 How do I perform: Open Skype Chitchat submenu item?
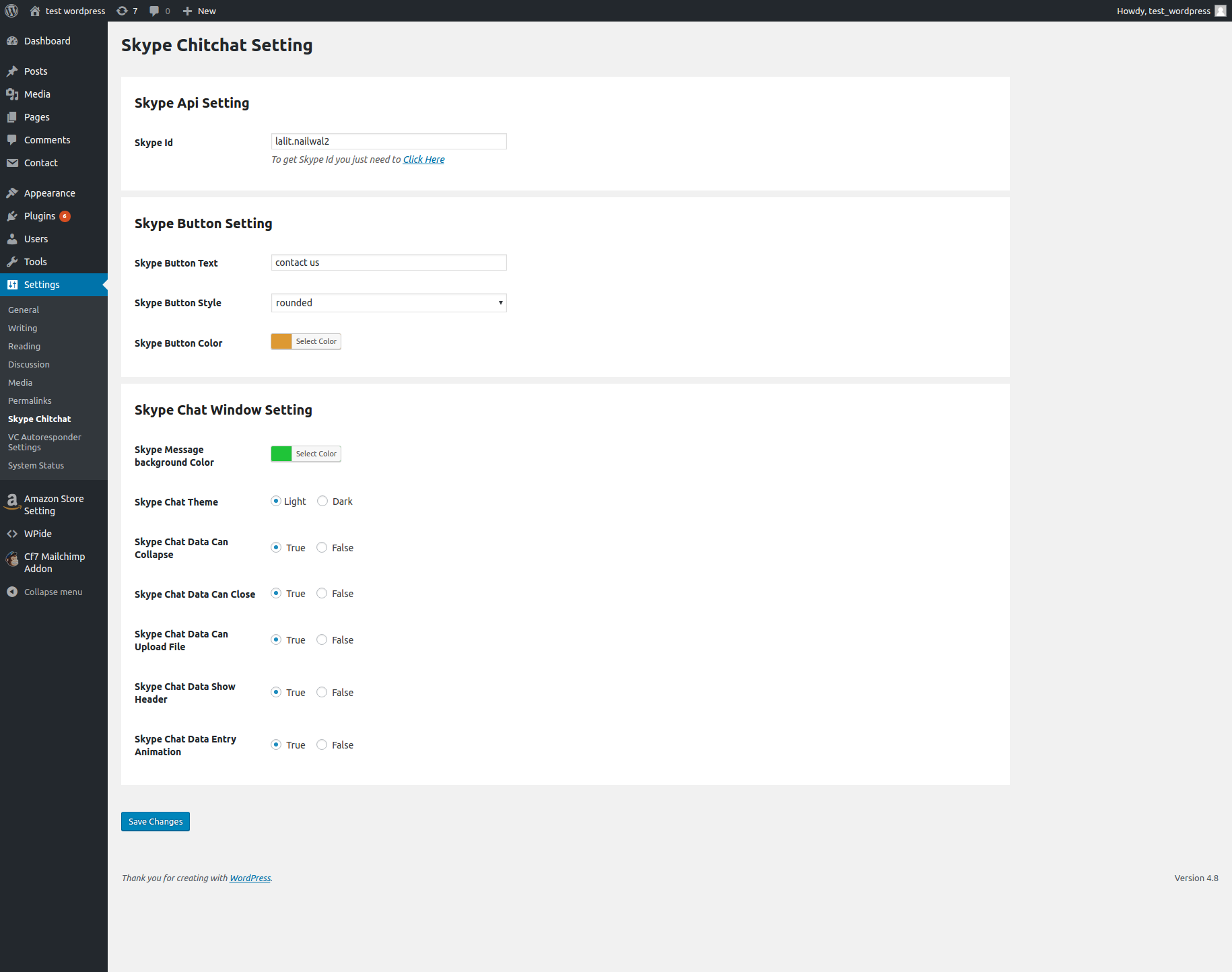(39, 419)
